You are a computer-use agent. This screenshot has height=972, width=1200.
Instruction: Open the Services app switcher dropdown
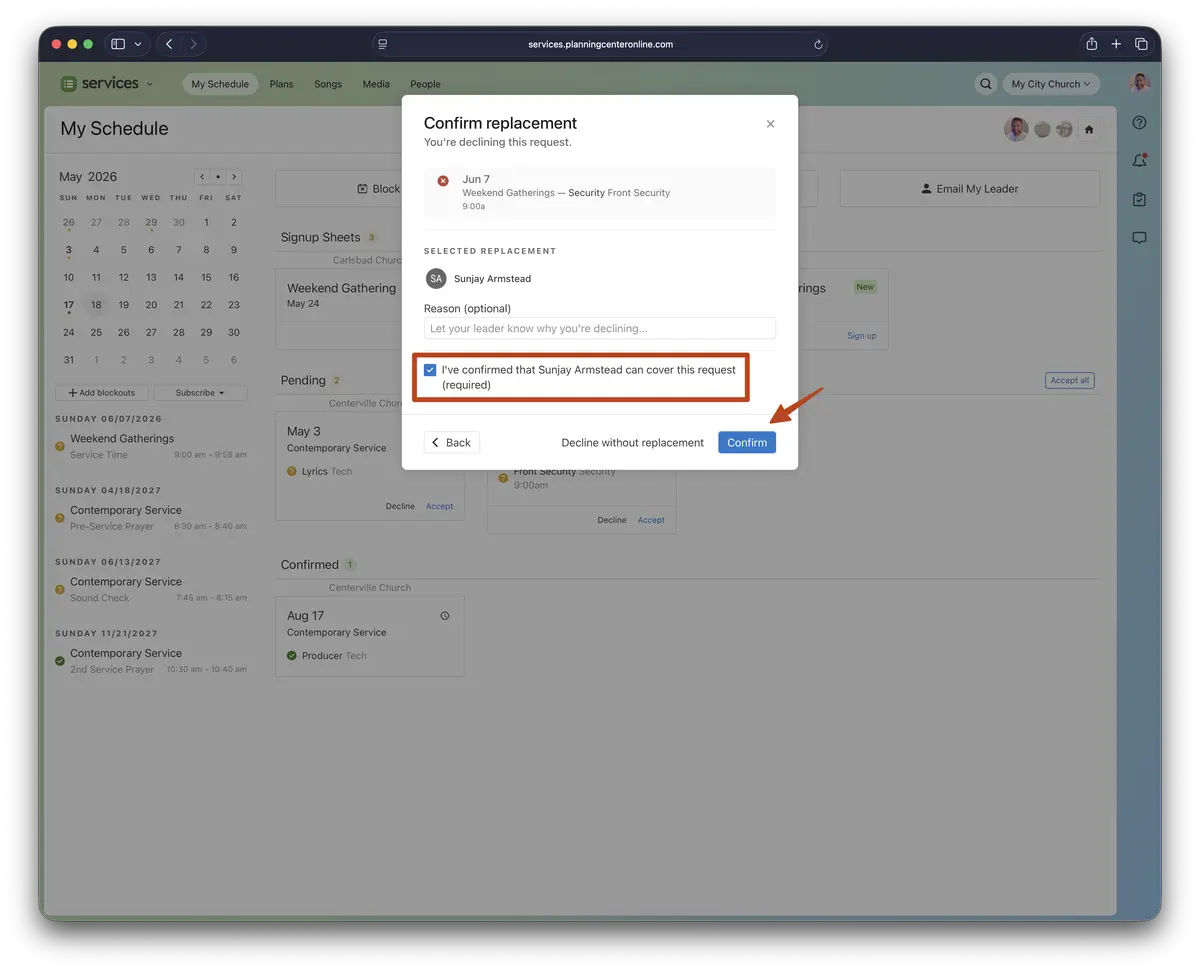click(x=107, y=84)
